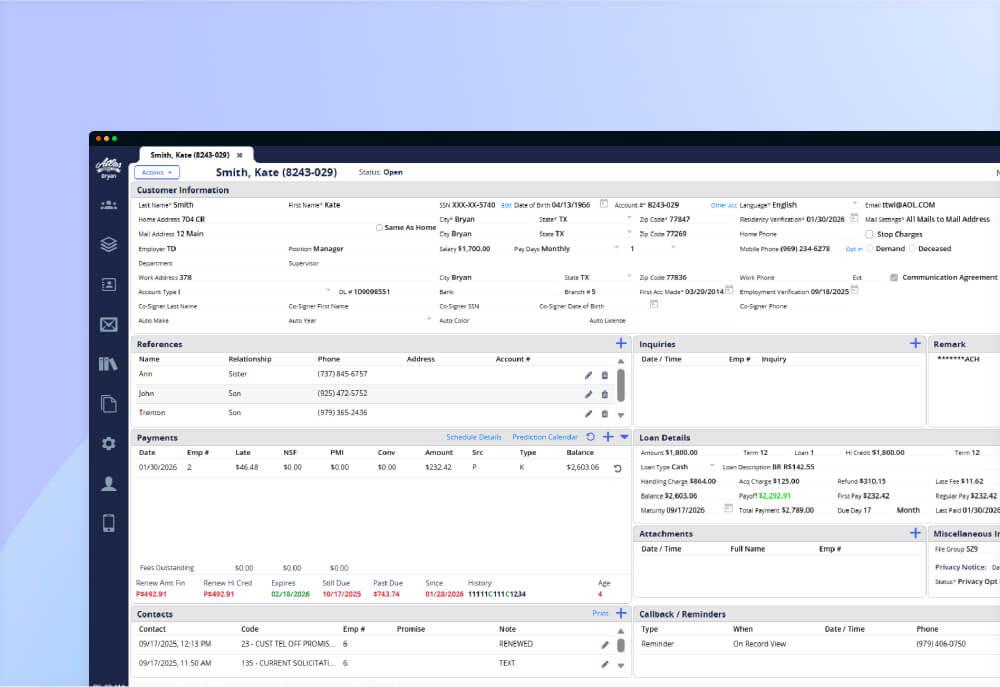Add an attachment with plus icon
The width and height of the screenshot is (1000, 687).
[915, 533]
